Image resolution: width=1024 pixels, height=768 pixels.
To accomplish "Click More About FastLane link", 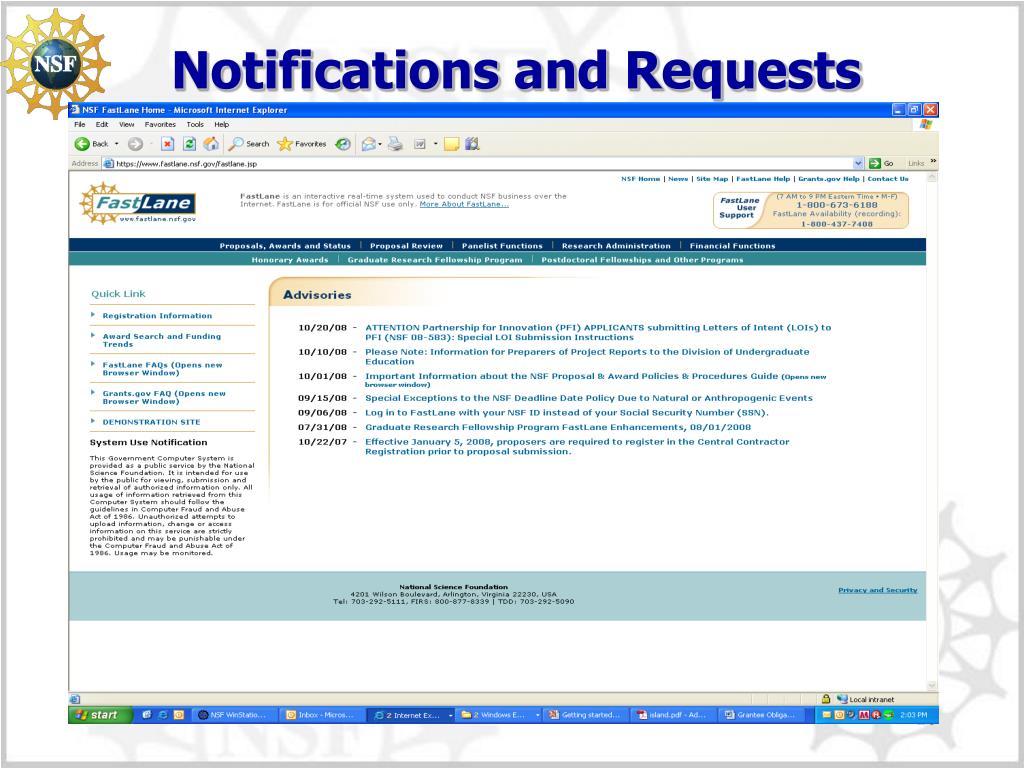I will [464, 204].
